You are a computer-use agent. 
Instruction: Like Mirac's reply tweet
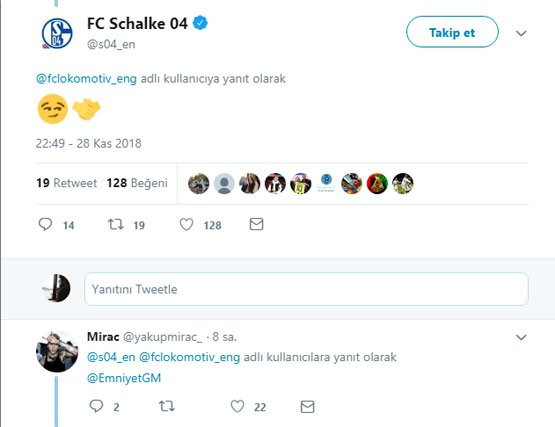coord(237,406)
